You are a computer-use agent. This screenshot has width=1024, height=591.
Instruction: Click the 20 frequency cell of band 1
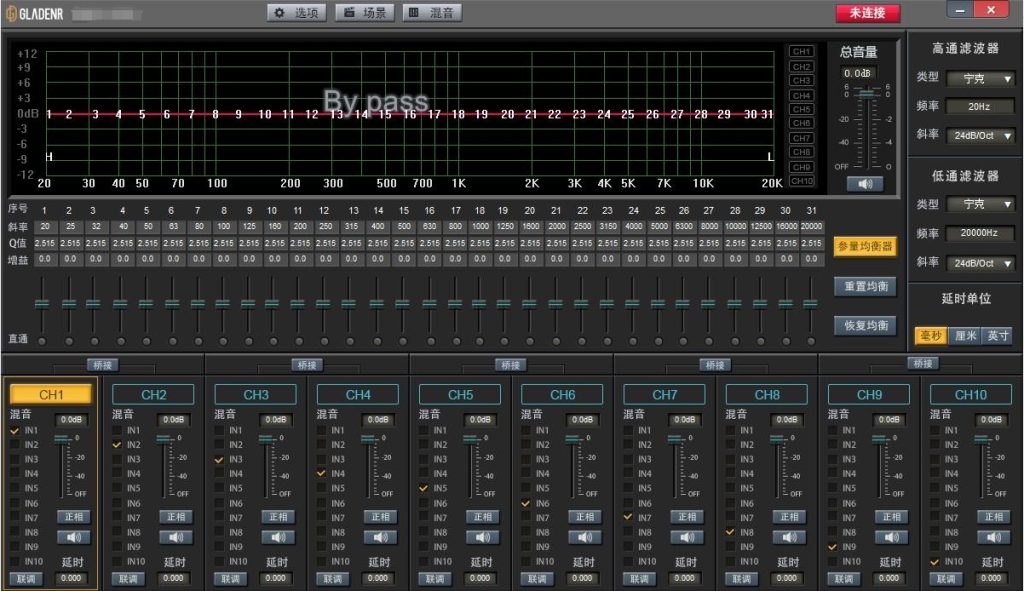(x=44, y=227)
